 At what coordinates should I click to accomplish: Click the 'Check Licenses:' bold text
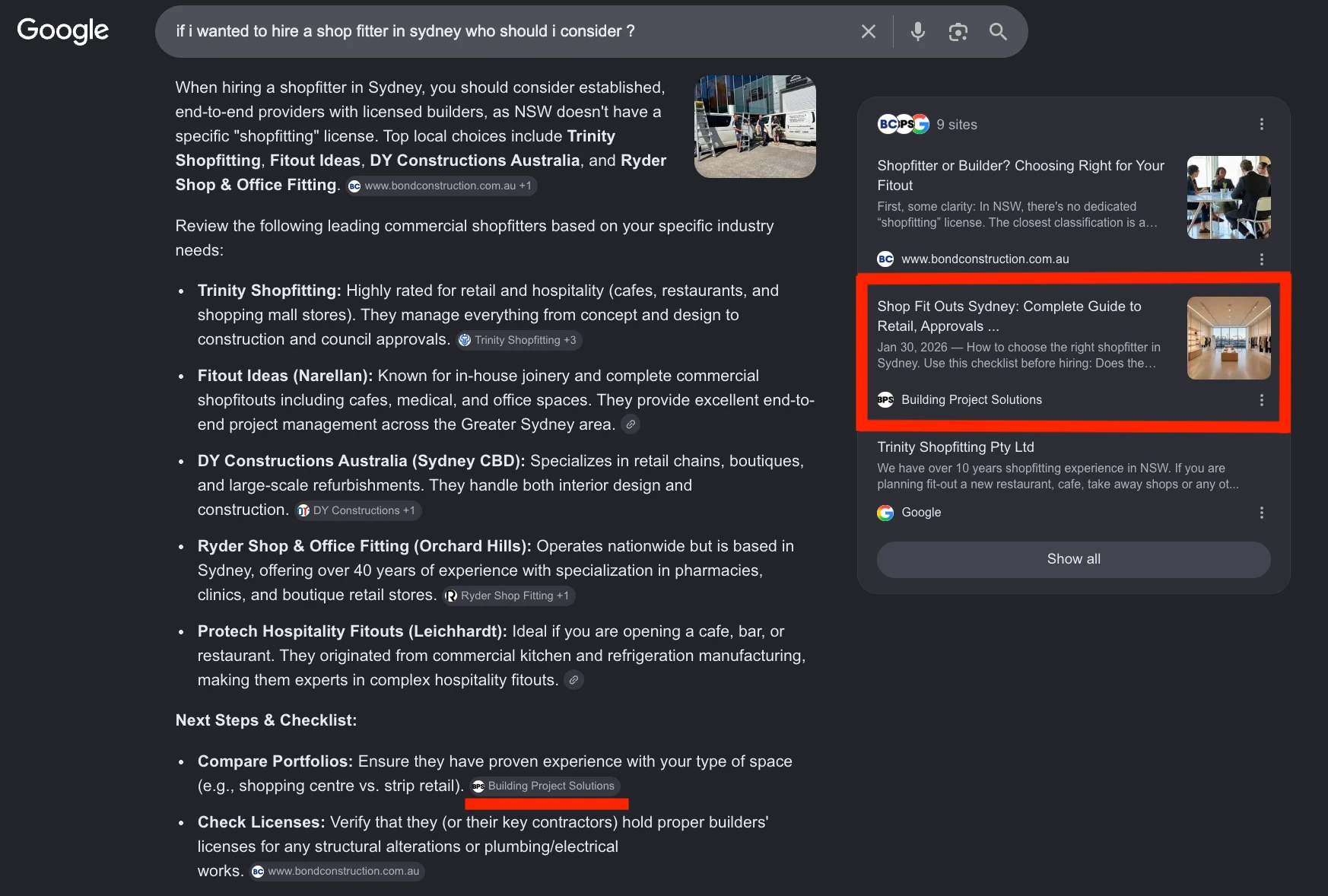(261, 822)
